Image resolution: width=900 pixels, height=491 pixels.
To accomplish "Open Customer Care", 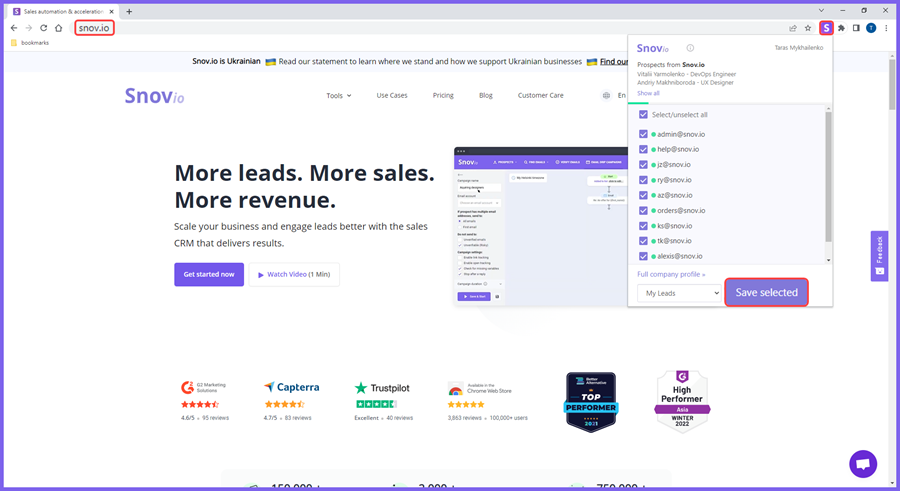I will pyautogui.click(x=541, y=95).
